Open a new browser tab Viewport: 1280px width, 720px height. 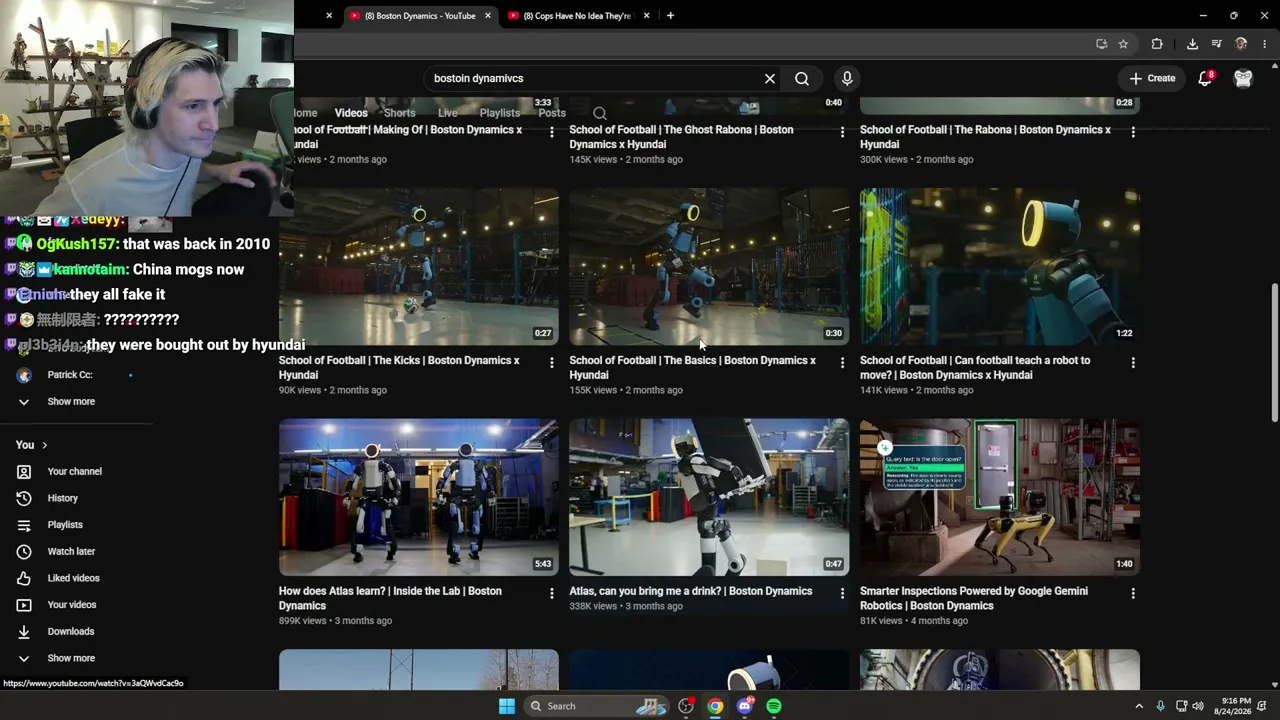tap(670, 16)
